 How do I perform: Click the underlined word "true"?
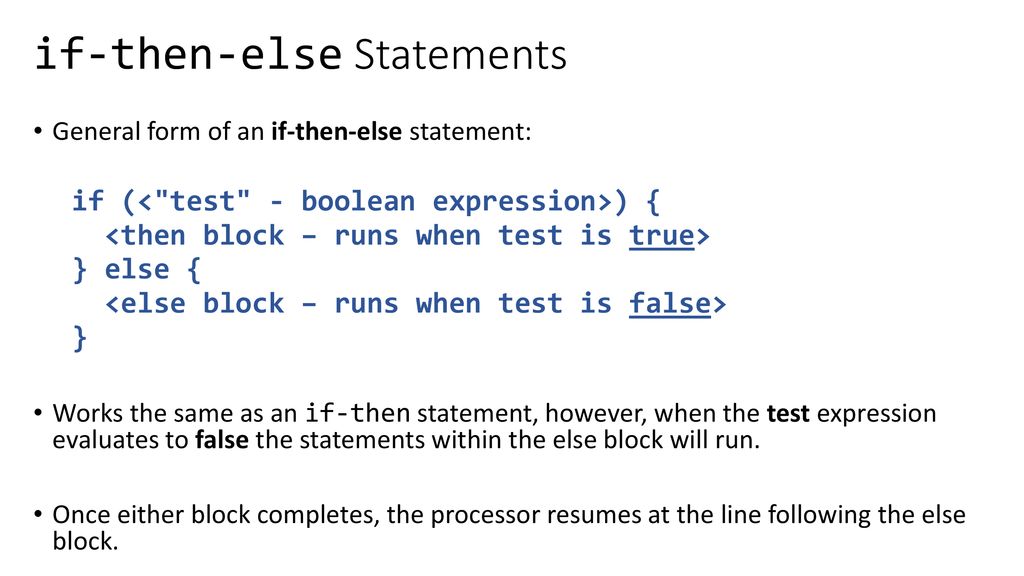[x=662, y=236]
